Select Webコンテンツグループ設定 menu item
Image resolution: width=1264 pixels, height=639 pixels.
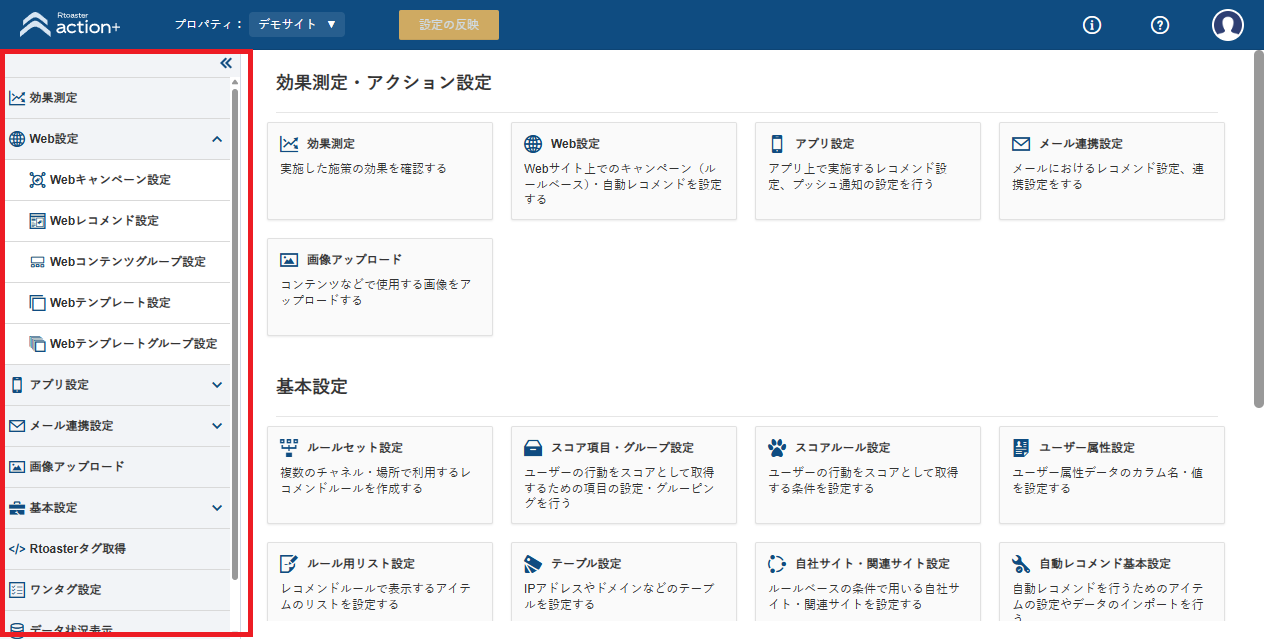117,262
